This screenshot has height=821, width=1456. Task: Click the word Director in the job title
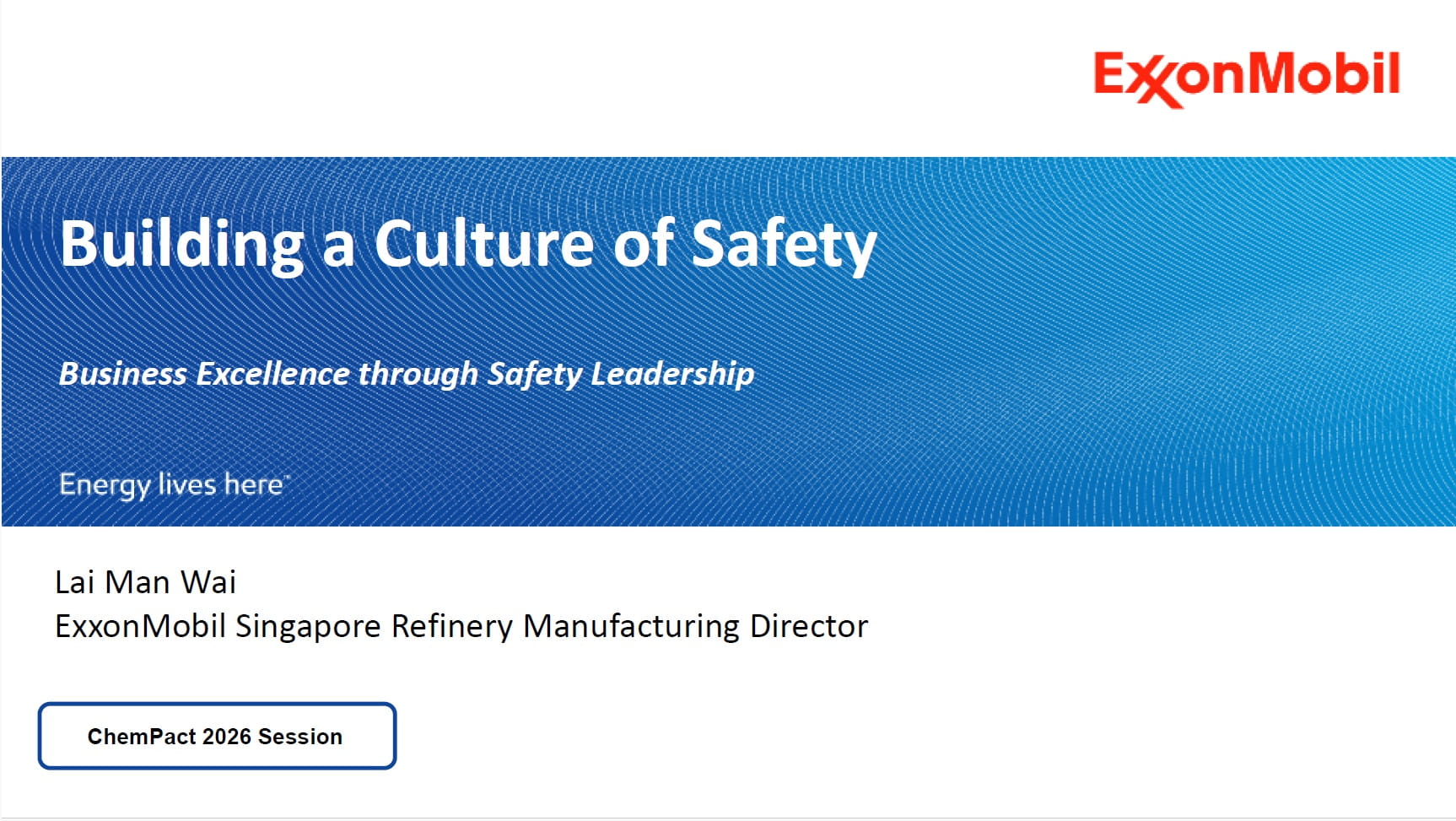(x=808, y=626)
